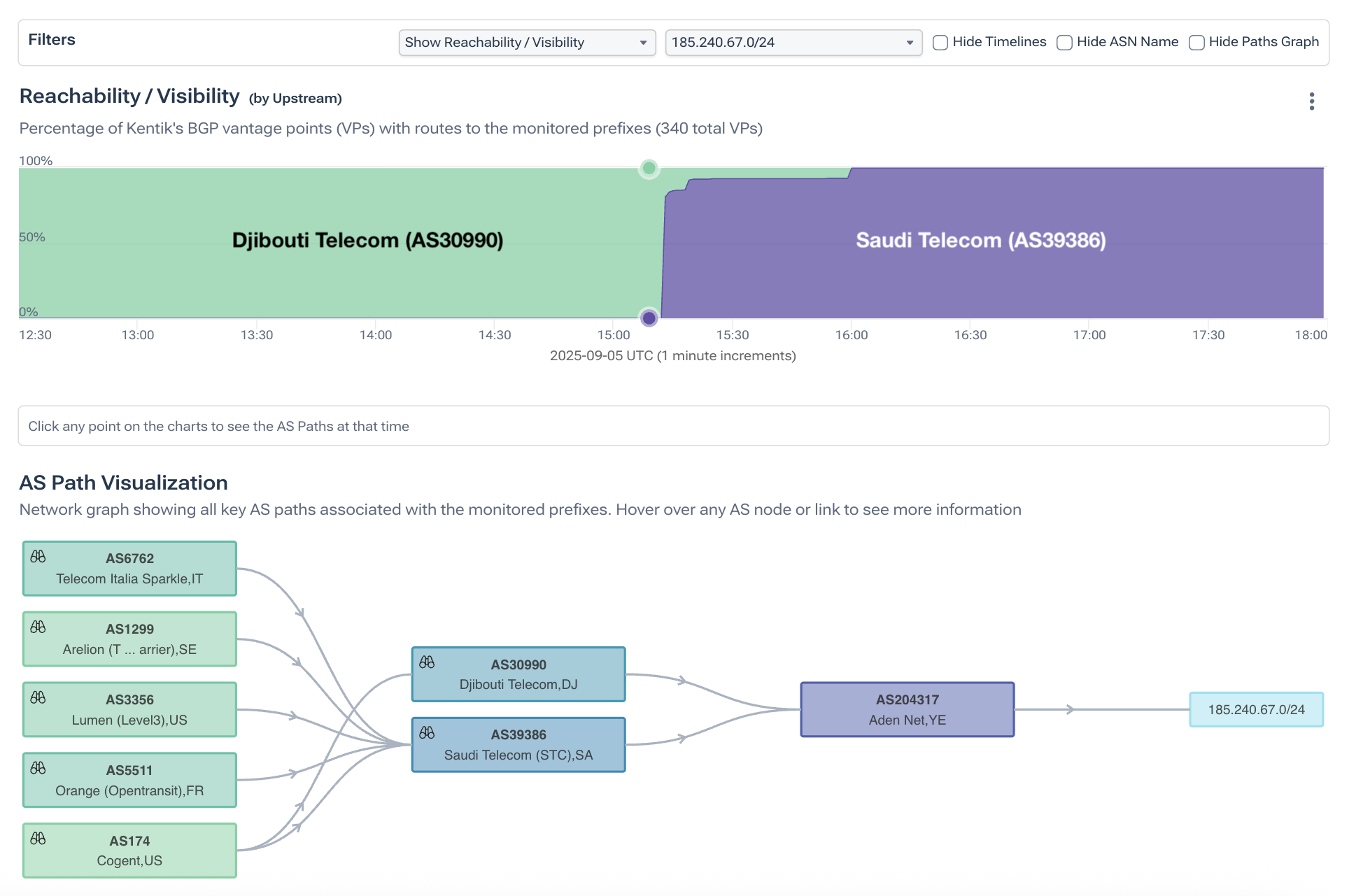Toggle the Hide ASN Name checkbox
This screenshot has width=1349, height=896.
pos(1064,43)
